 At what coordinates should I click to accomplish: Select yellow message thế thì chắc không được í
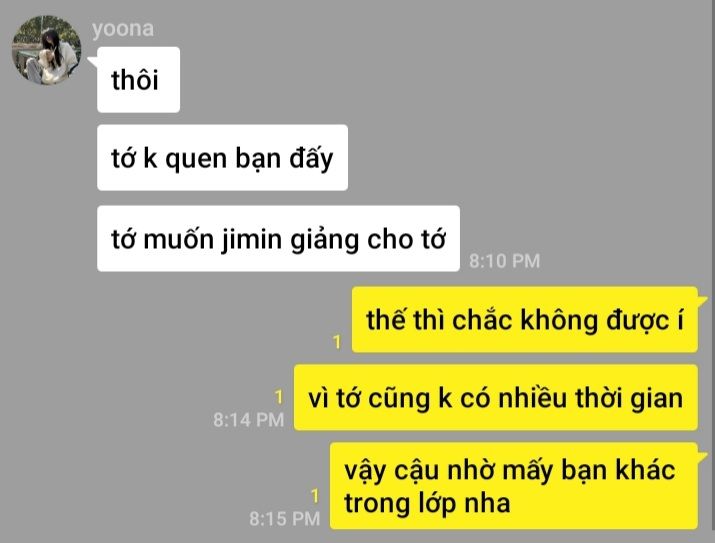[524, 320]
